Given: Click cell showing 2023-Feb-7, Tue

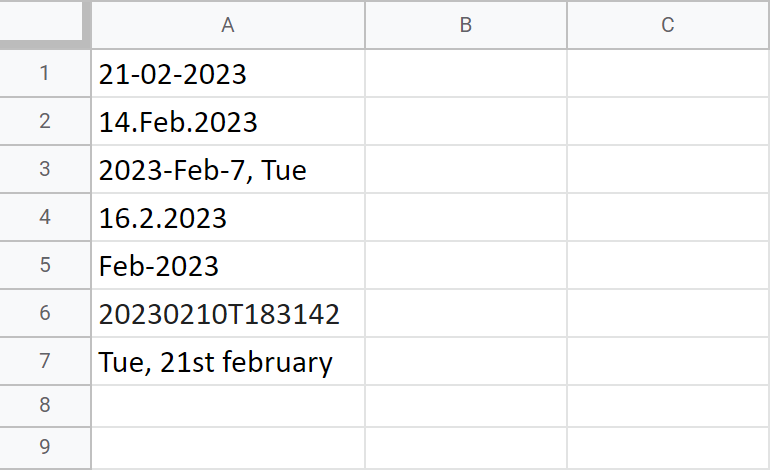Looking at the screenshot, I should pyautogui.click(x=228, y=169).
